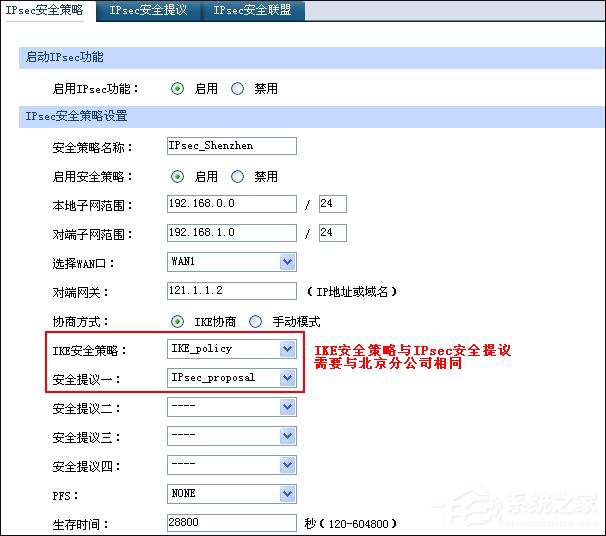Click the 对端子网范围 address field

click(x=232, y=233)
